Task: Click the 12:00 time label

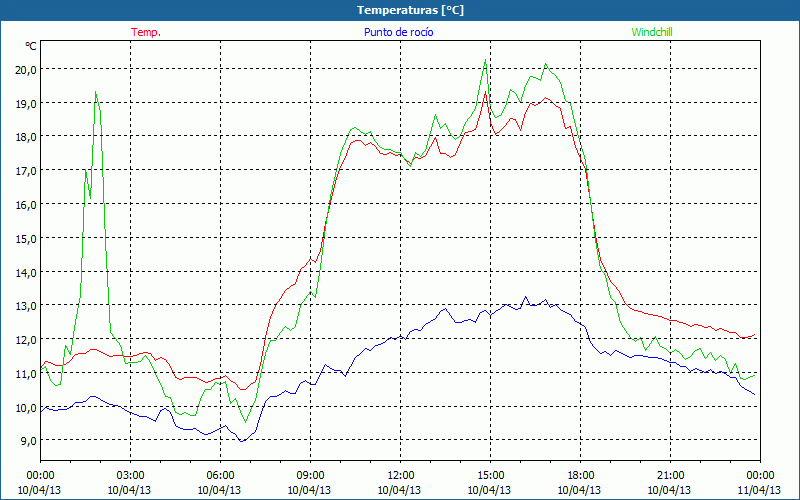Action: pos(400,475)
